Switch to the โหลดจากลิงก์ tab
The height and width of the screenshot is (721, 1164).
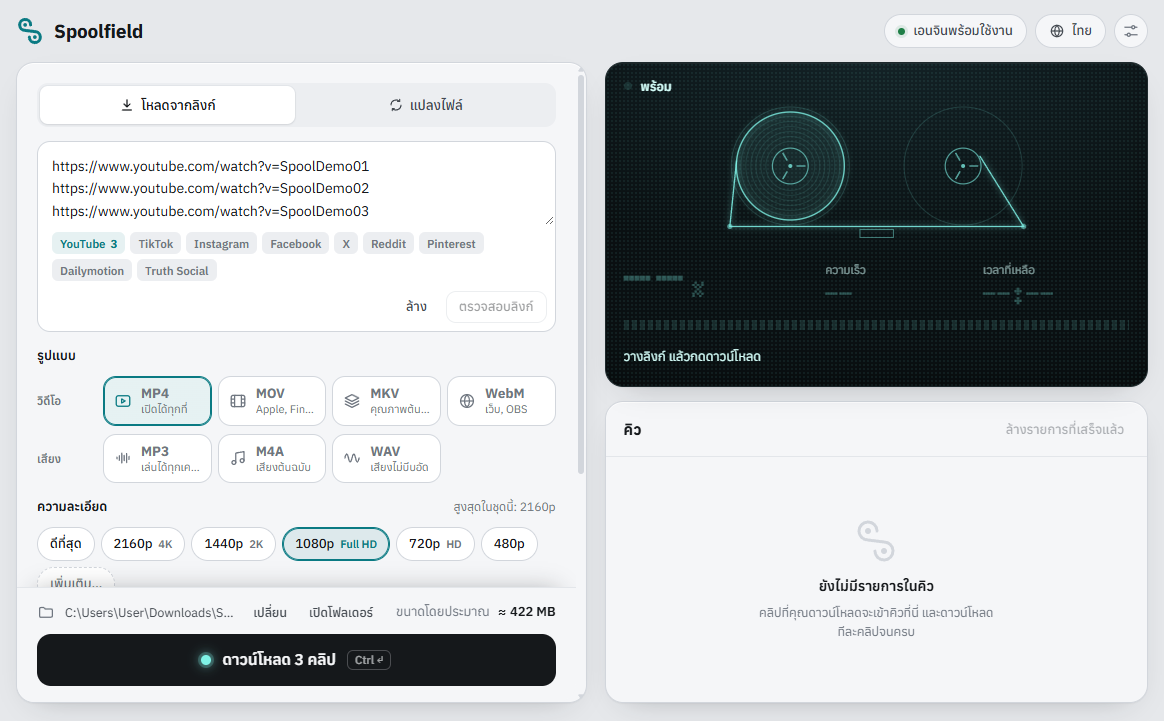(x=168, y=105)
